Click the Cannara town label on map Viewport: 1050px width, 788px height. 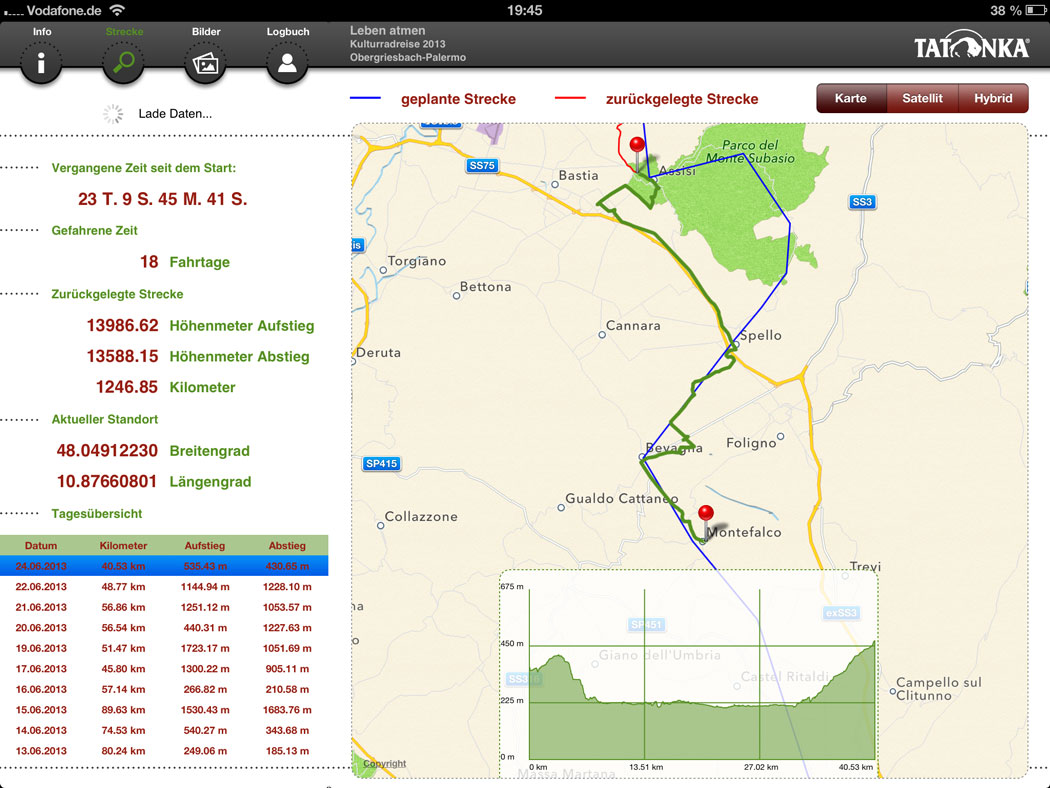[633, 325]
